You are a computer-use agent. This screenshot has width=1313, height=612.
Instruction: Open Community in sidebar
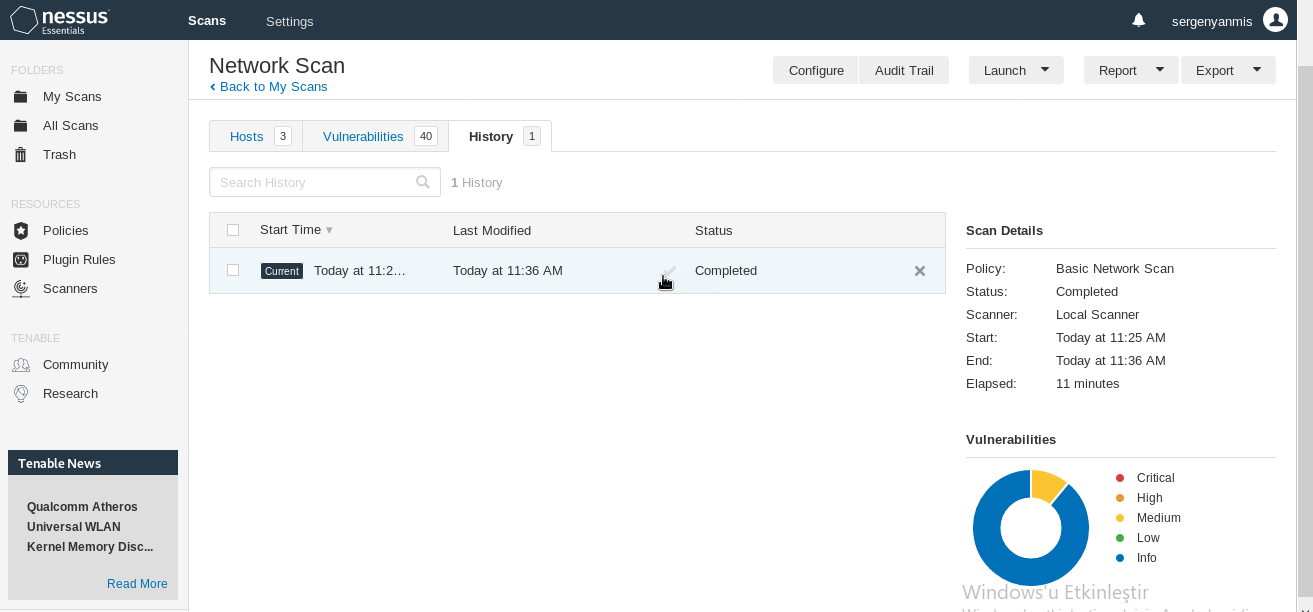click(x=76, y=365)
